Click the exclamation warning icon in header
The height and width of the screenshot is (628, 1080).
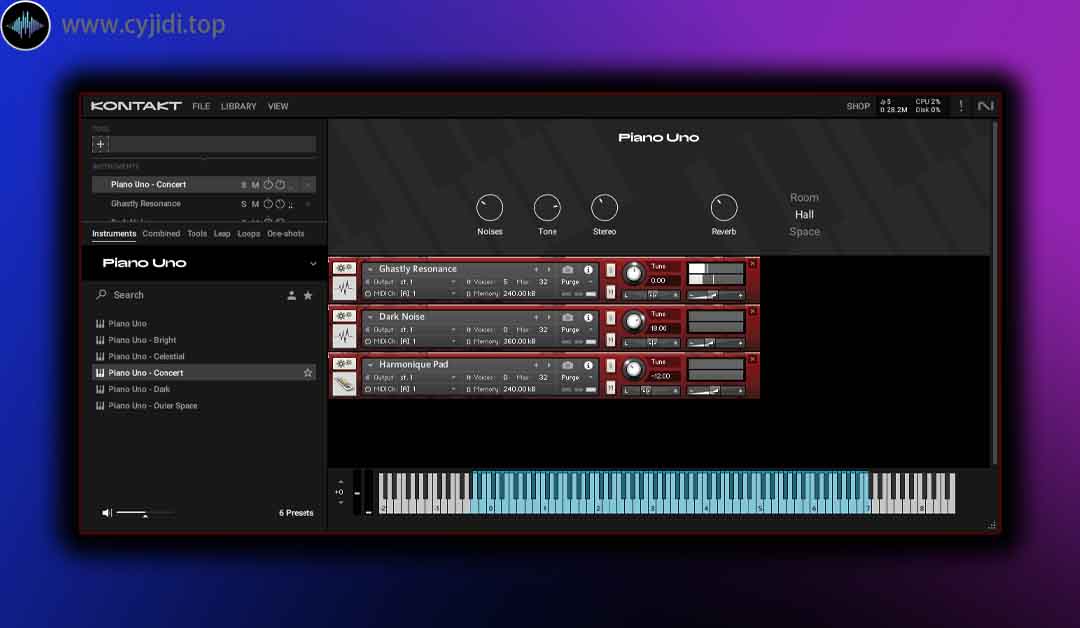[x=961, y=106]
